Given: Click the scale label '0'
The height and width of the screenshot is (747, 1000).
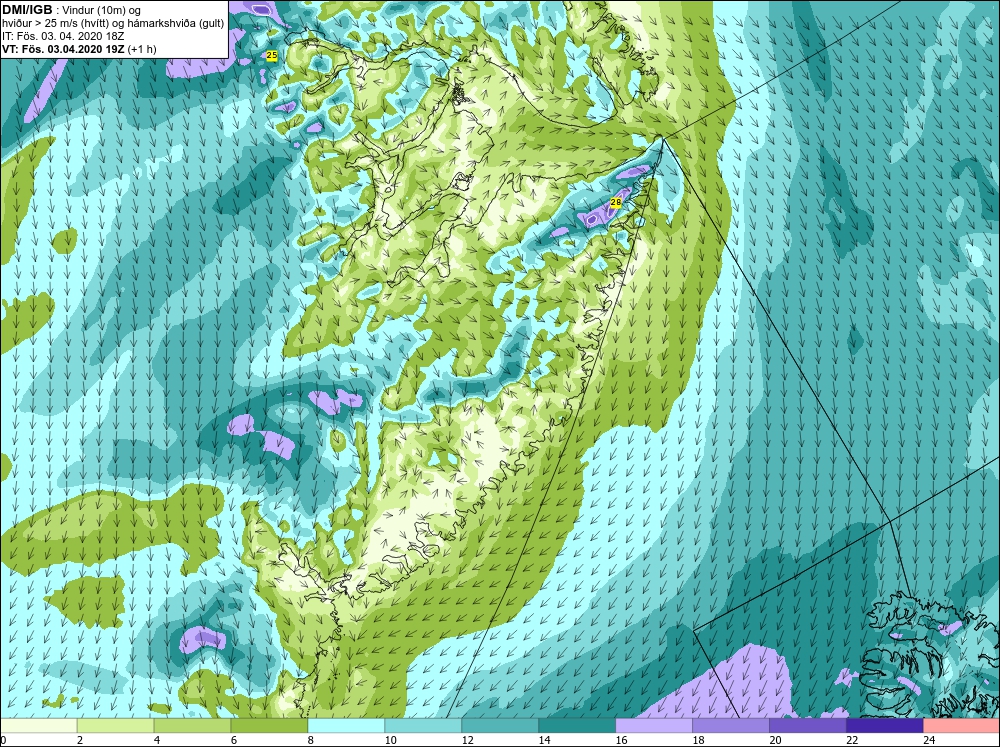Looking at the screenshot, I should [3, 740].
